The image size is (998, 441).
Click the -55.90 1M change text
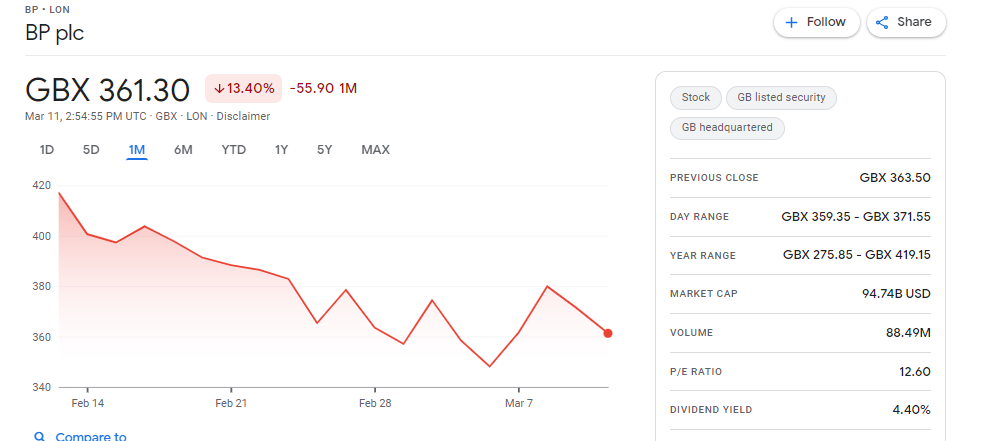323,88
